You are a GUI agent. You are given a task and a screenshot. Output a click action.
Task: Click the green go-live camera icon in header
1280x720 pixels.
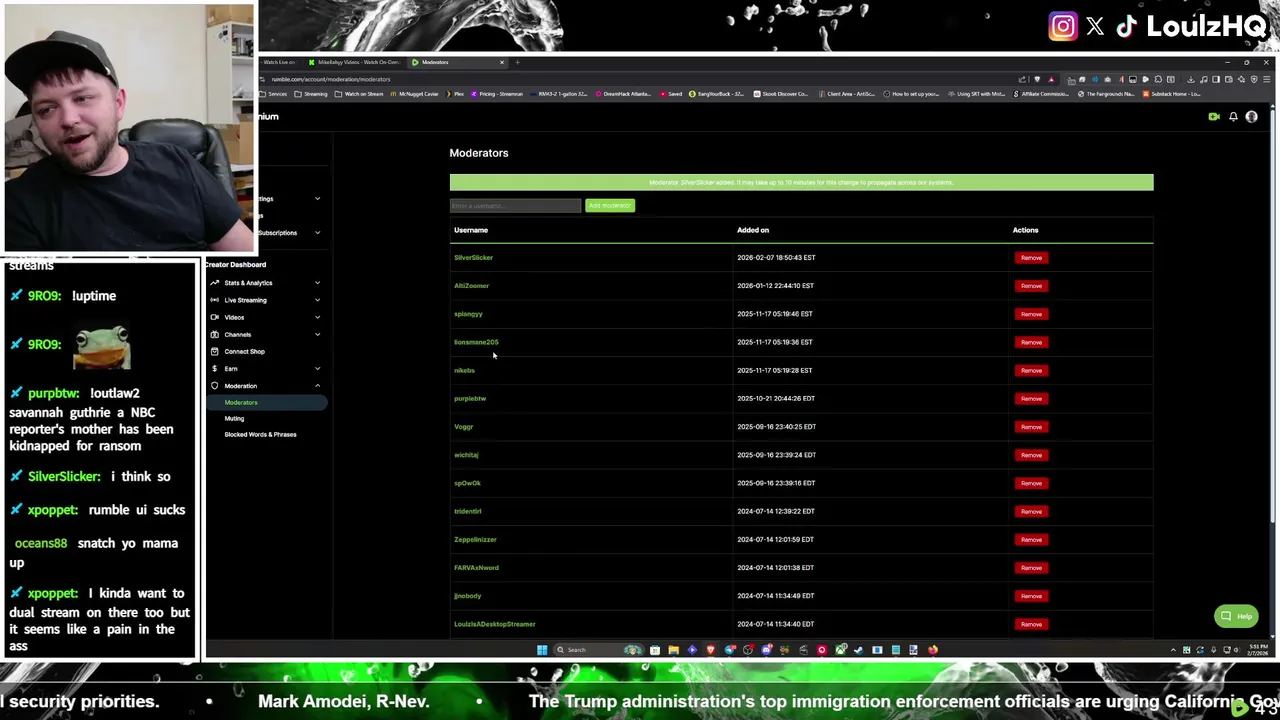pos(1213,117)
